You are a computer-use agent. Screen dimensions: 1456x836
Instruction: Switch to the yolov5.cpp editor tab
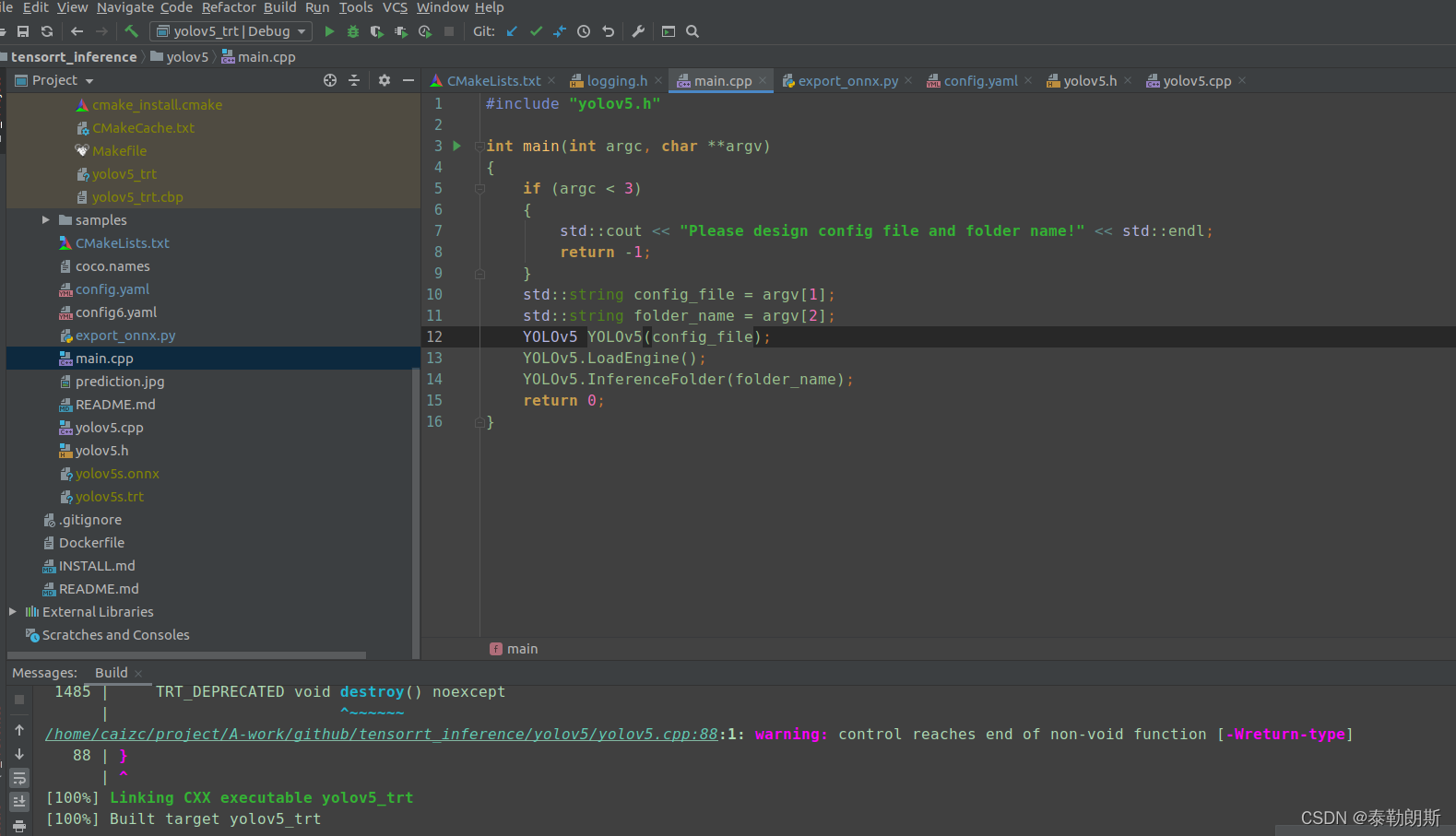[x=1197, y=81]
